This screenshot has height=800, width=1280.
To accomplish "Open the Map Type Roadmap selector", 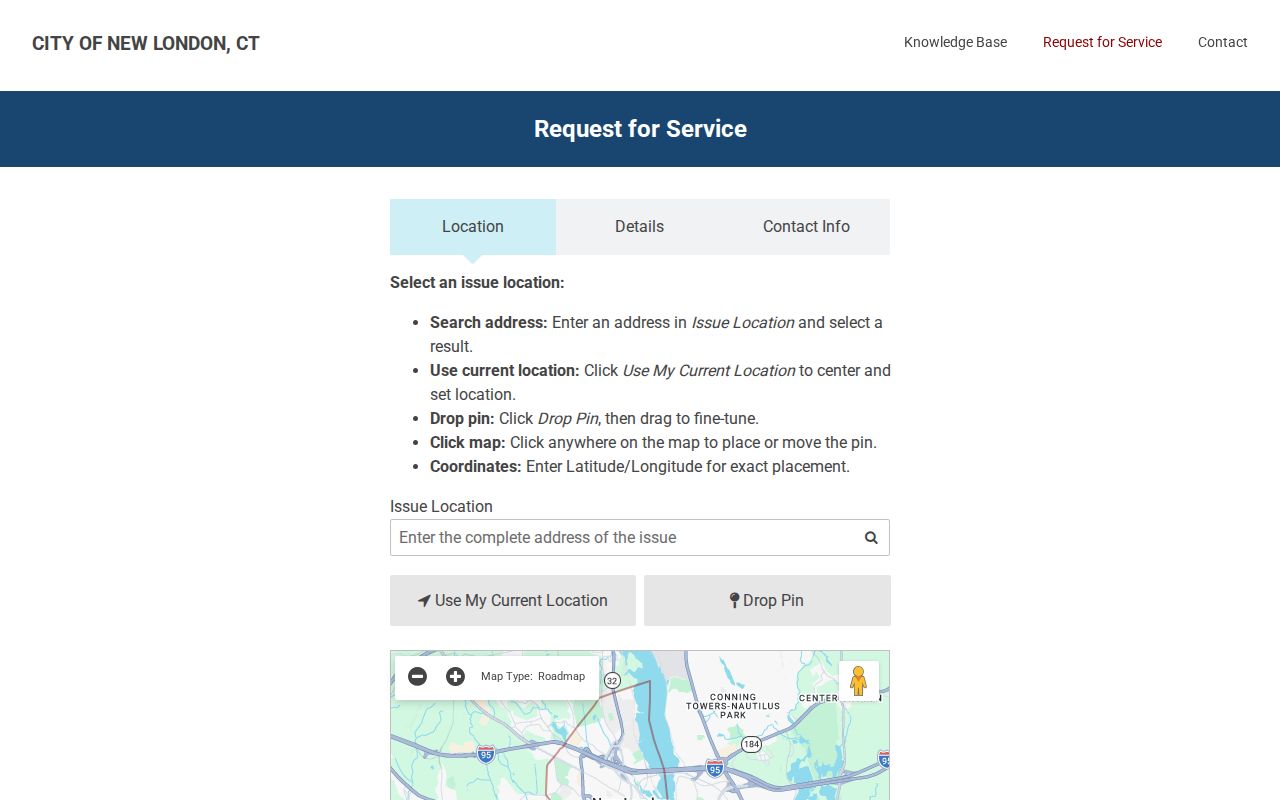I will point(533,677).
